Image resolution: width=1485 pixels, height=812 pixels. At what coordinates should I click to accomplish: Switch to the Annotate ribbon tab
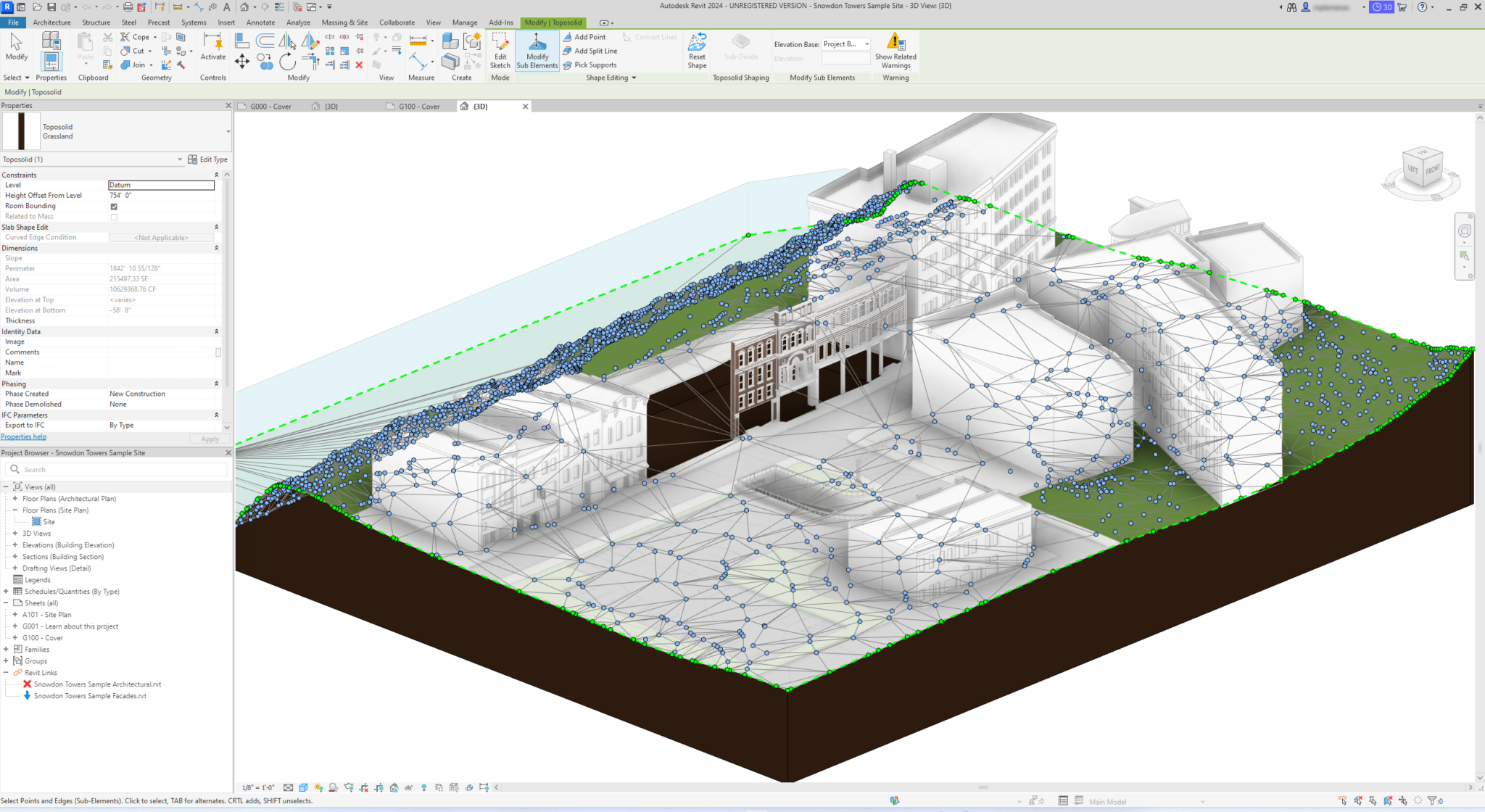point(264,20)
